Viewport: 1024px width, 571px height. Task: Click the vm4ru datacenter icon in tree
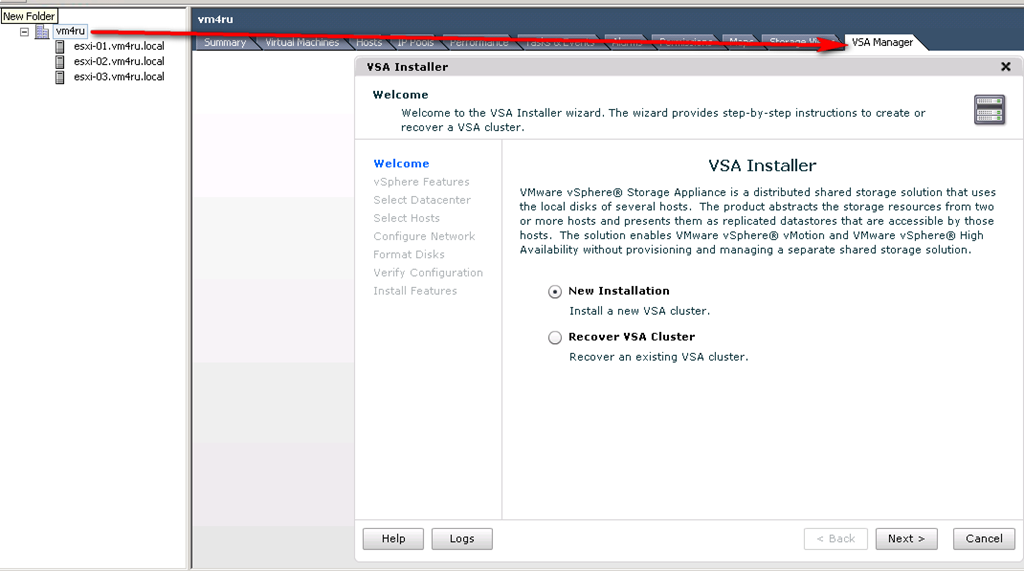pyautogui.click(x=42, y=31)
